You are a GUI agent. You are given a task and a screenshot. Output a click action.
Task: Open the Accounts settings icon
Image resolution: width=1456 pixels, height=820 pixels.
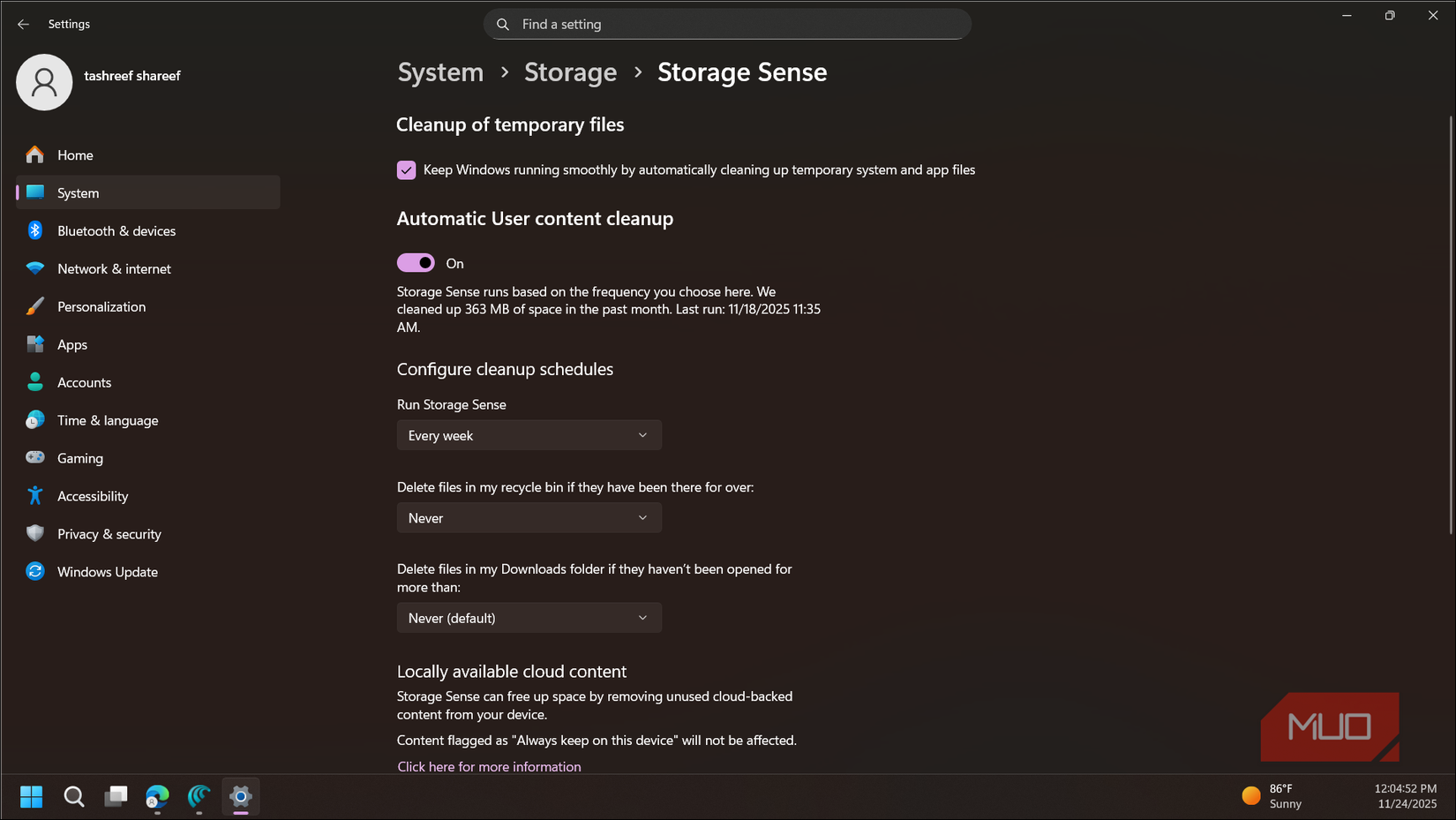pos(34,382)
